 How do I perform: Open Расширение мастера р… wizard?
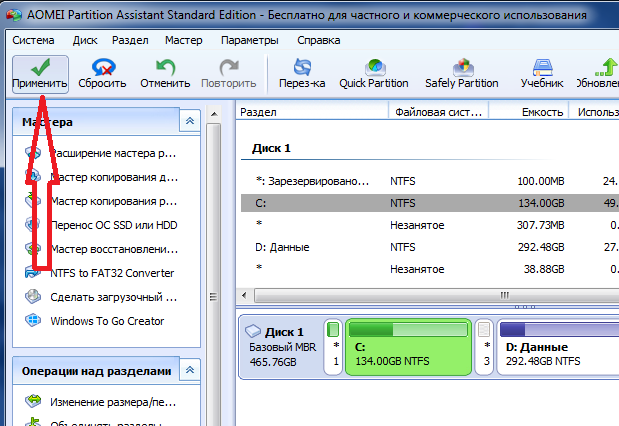tap(114, 153)
